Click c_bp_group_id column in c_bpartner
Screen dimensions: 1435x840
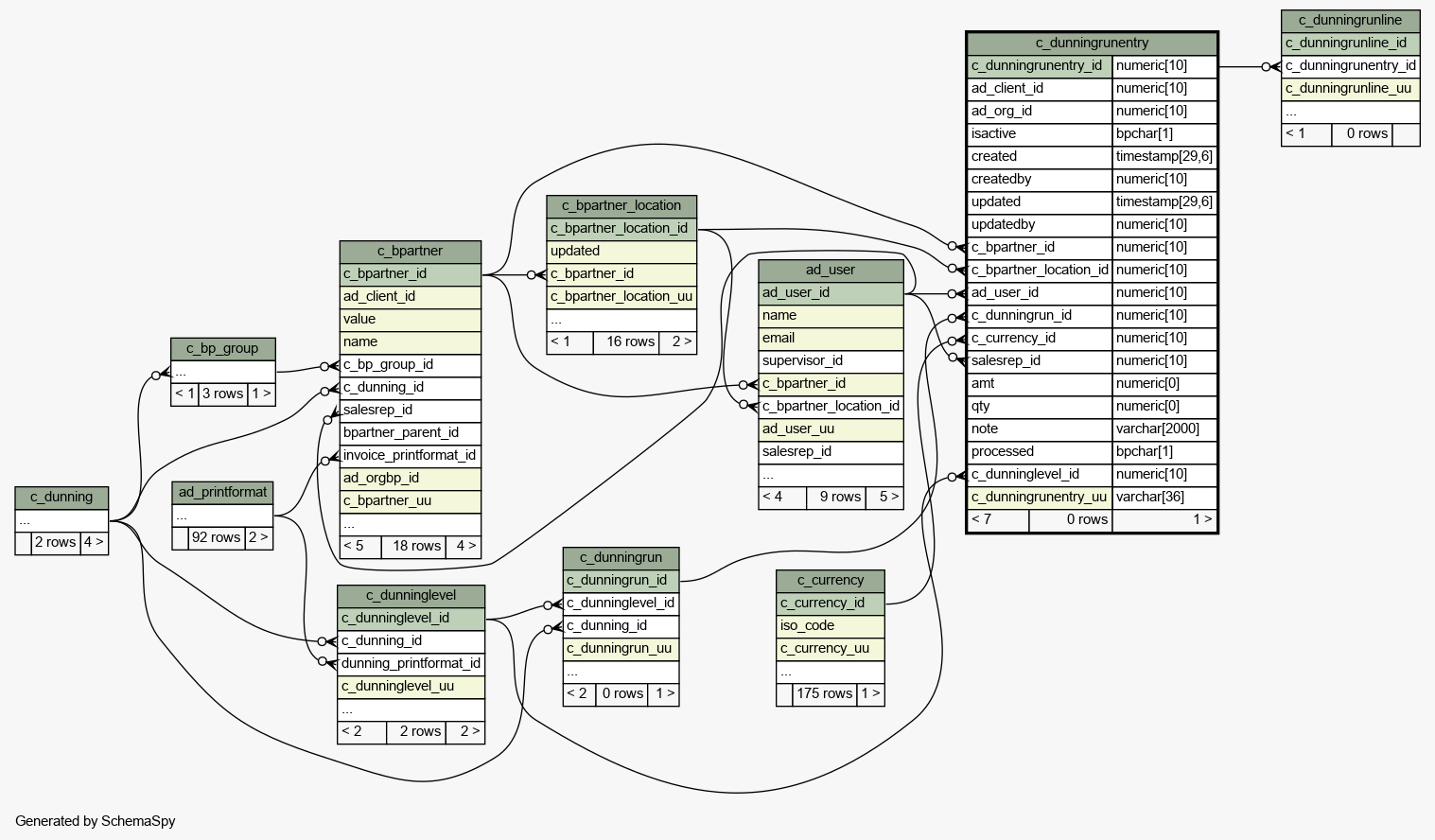coord(411,364)
